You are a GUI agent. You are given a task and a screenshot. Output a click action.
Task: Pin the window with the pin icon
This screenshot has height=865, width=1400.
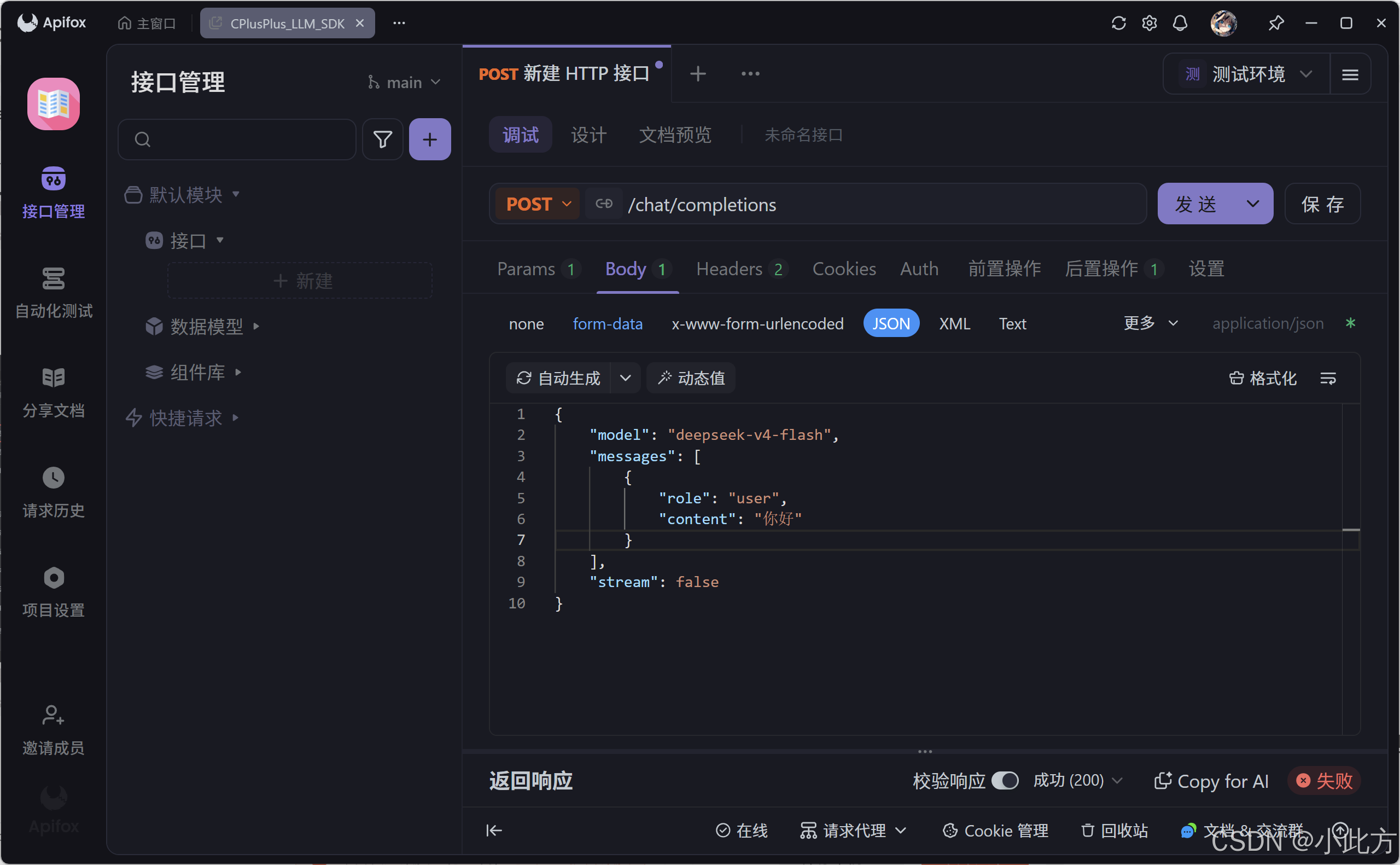(1276, 23)
